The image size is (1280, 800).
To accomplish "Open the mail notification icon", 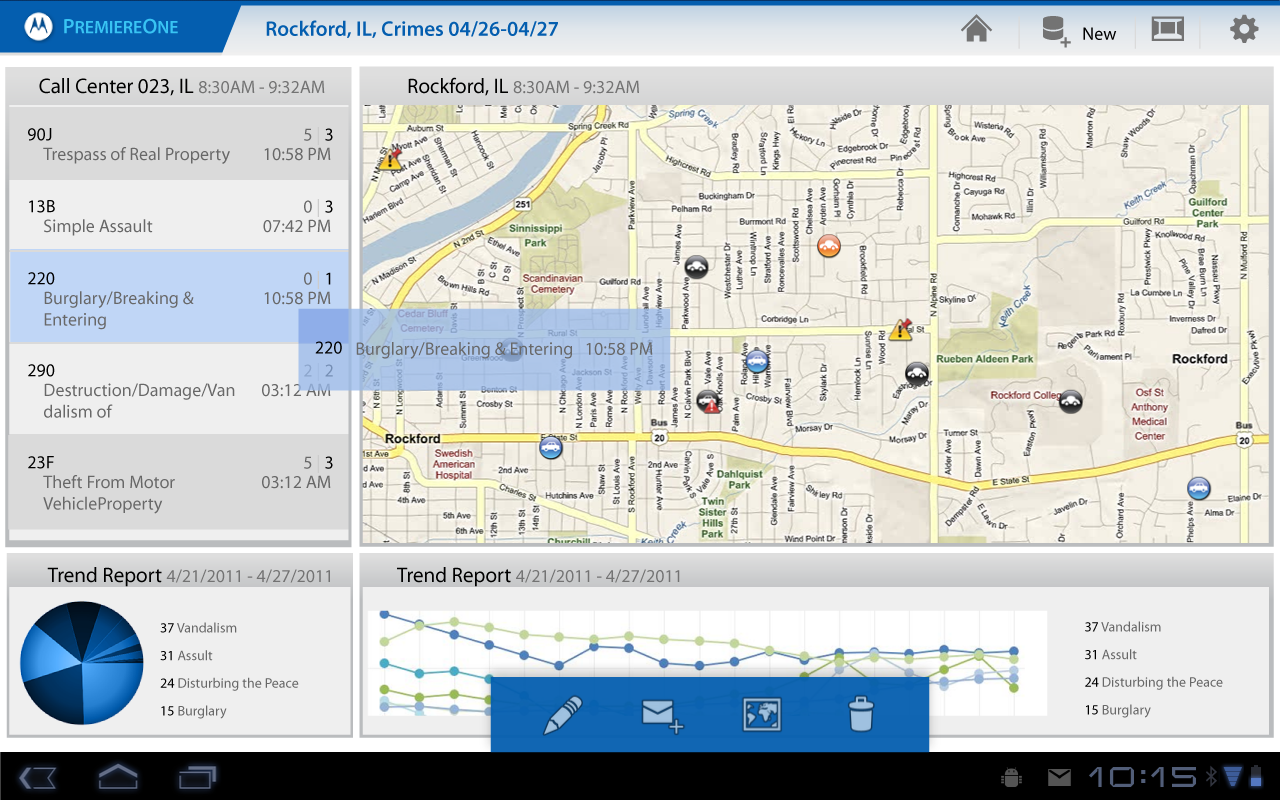I will tap(1059, 777).
